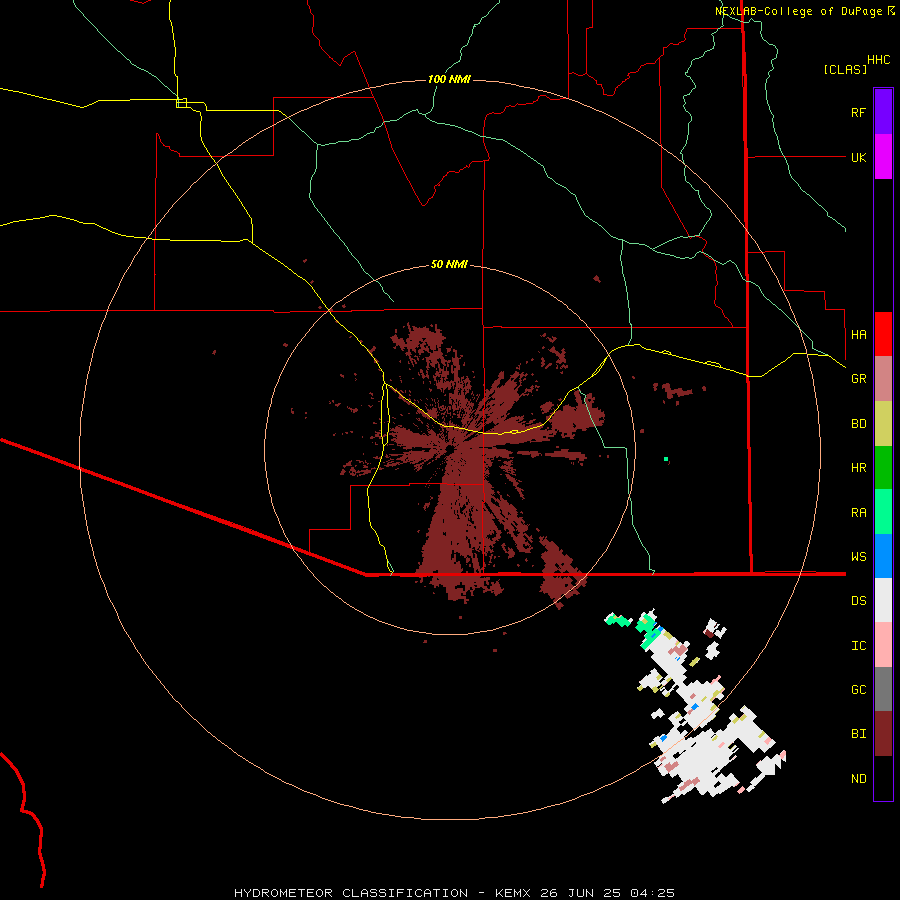Click the DS legend label
Viewport: 900px width, 900px height.
pos(858,601)
